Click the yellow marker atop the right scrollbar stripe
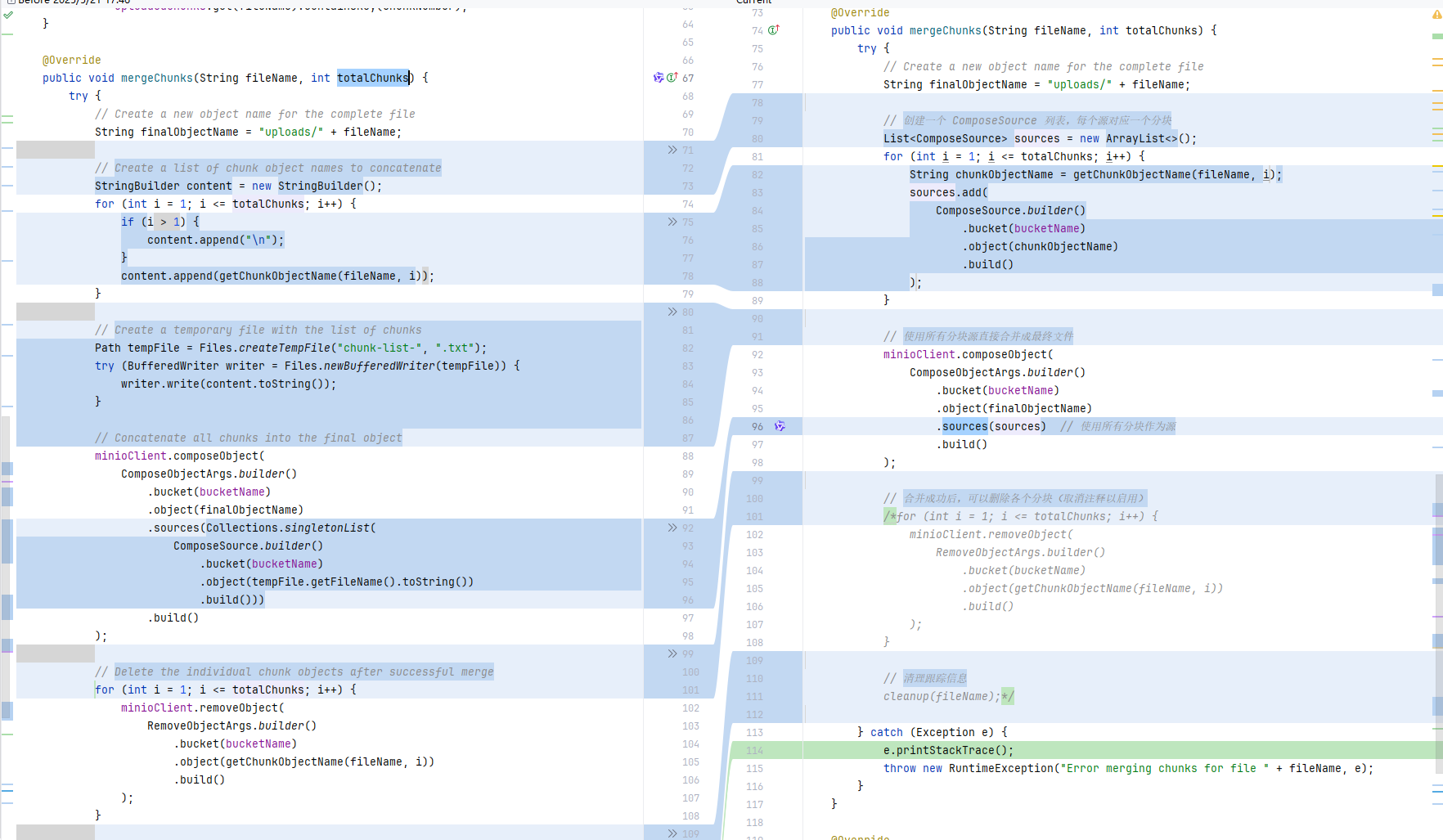The width and height of the screenshot is (1443, 840). (1436, 14)
